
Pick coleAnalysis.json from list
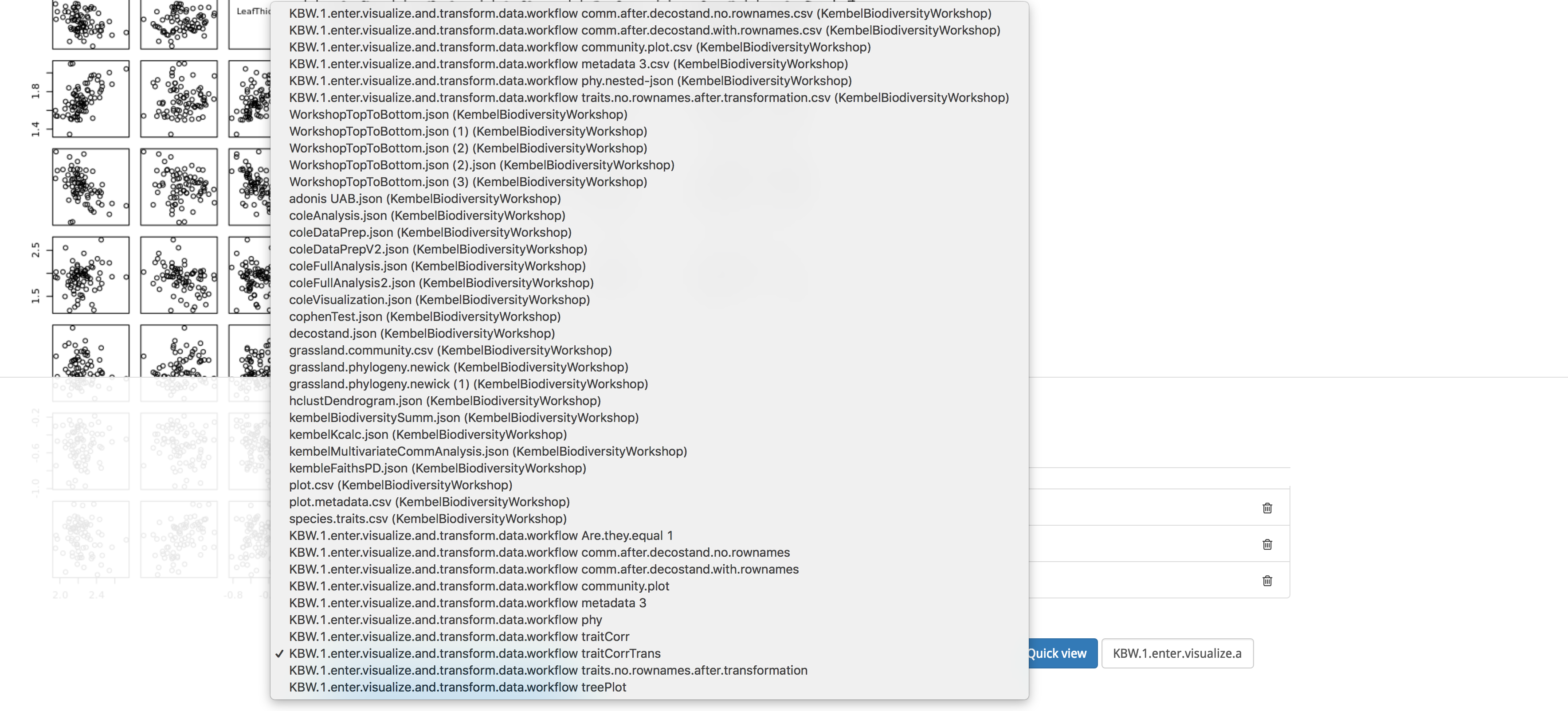tap(649, 215)
